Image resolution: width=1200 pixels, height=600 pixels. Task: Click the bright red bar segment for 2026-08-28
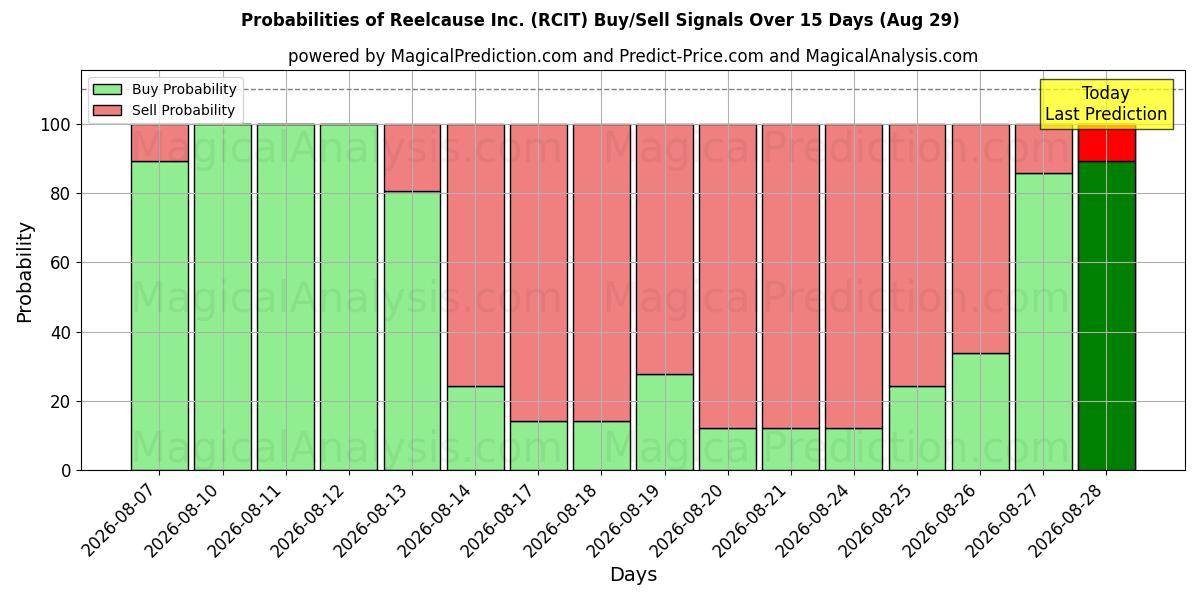pos(1106,143)
